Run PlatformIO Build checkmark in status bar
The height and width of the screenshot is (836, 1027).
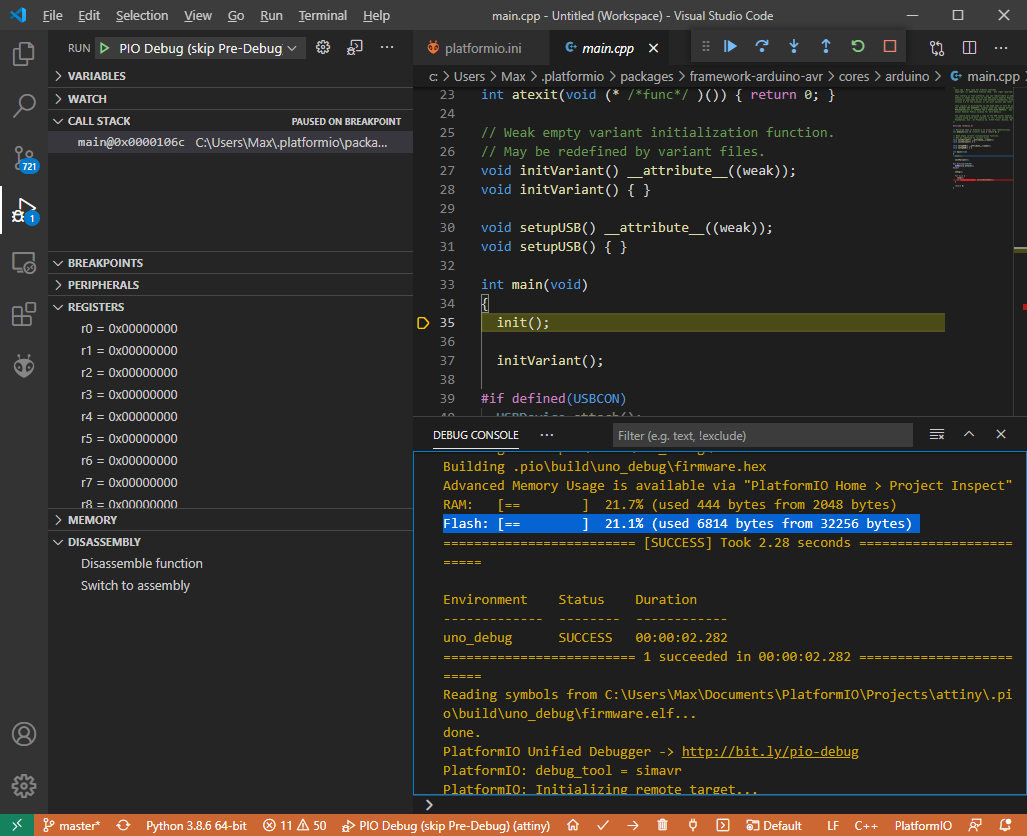[603, 826]
